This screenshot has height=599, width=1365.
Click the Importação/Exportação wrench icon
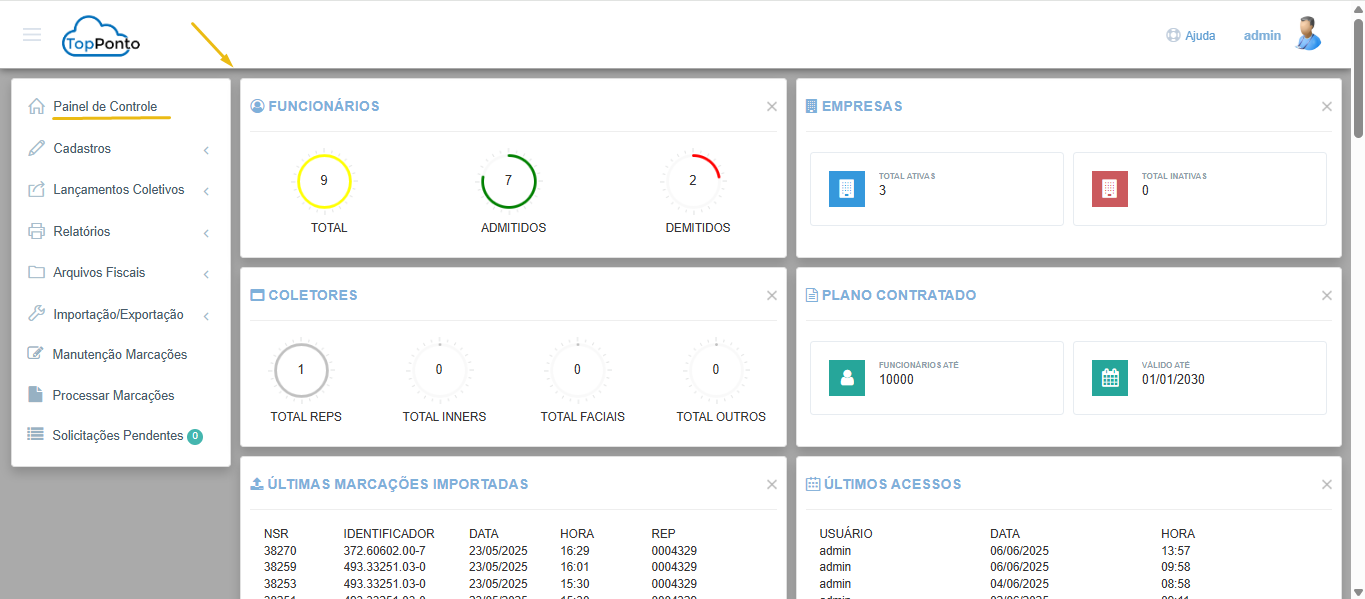(37, 314)
